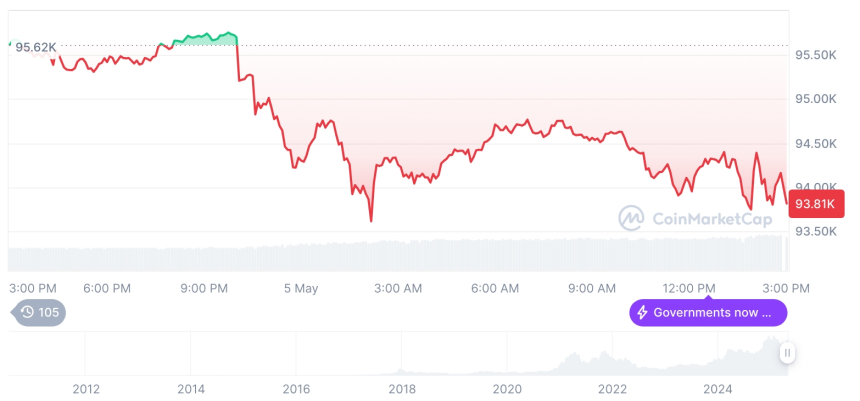This screenshot has height=401, width=860.
Task: Select 2022 on the historical mini timeline
Action: click(612, 389)
